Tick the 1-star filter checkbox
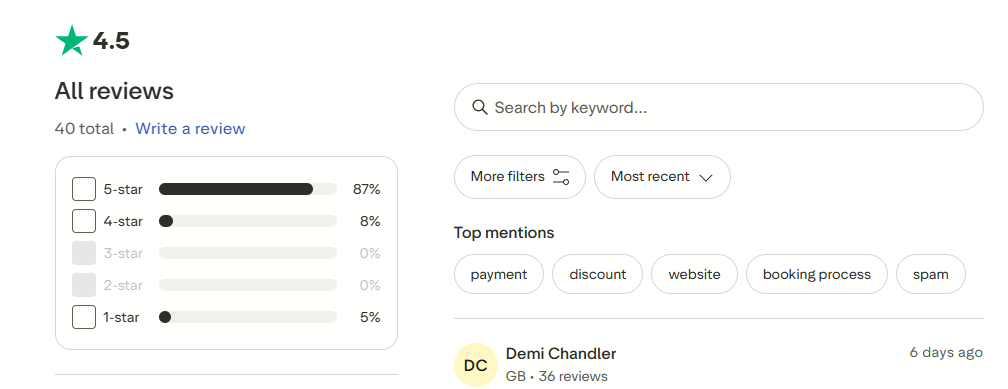This screenshot has height=389, width=1008. [x=84, y=317]
